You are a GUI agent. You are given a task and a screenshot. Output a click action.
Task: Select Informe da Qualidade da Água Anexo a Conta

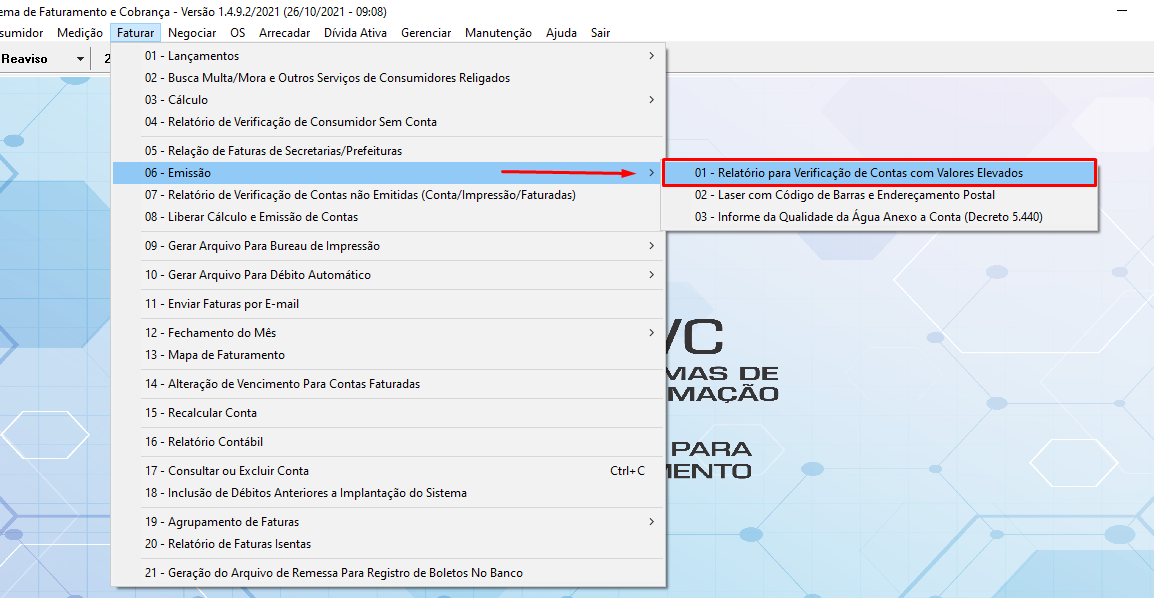868,217
